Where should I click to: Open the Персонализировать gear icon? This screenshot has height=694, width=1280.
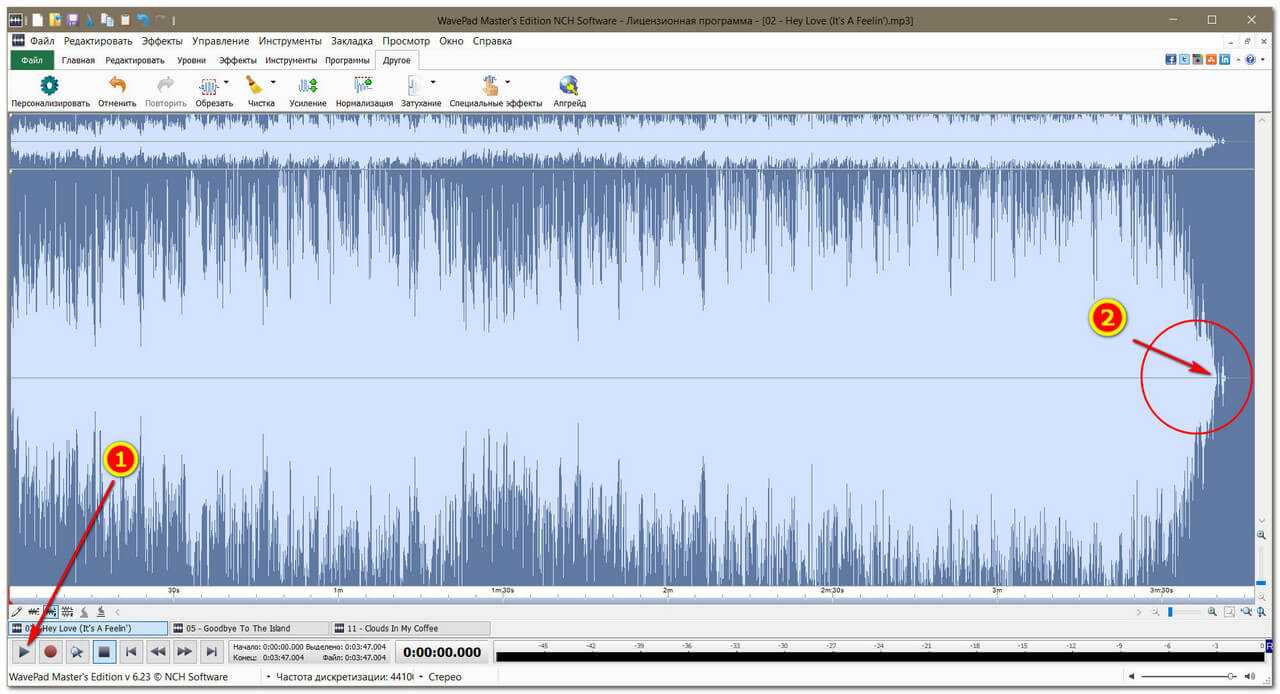(x=50, y=86)
